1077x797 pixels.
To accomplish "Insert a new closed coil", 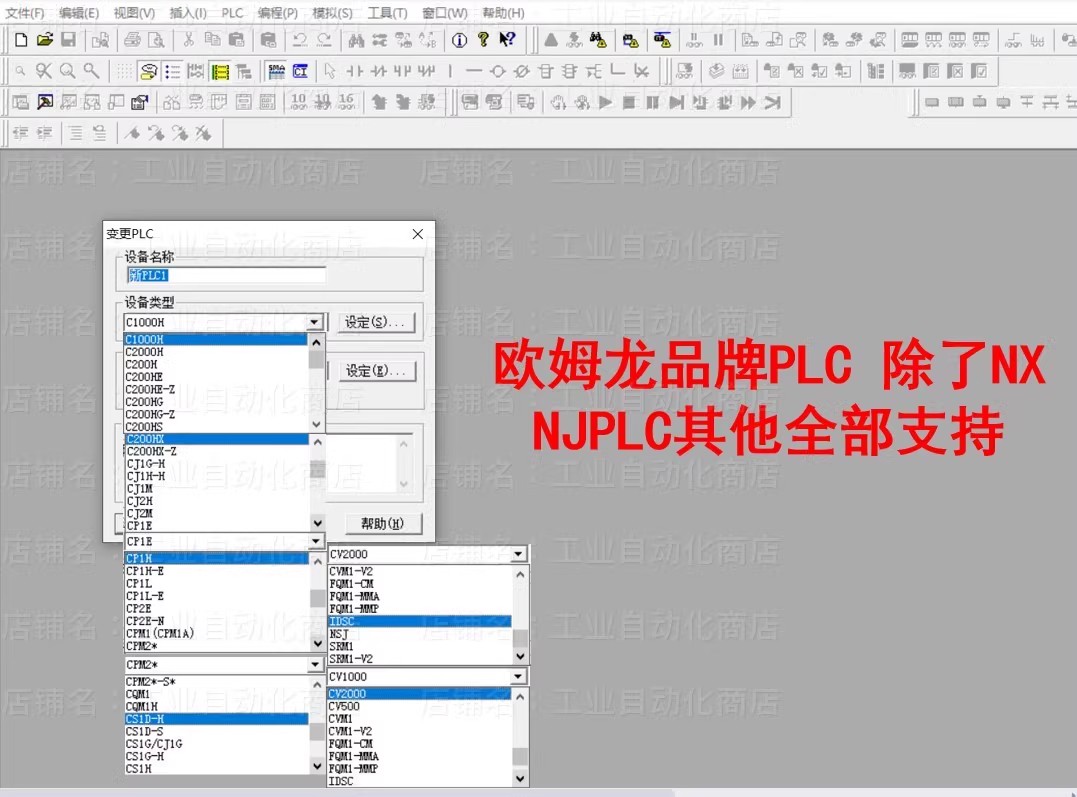I will click(x=522, y=71).
